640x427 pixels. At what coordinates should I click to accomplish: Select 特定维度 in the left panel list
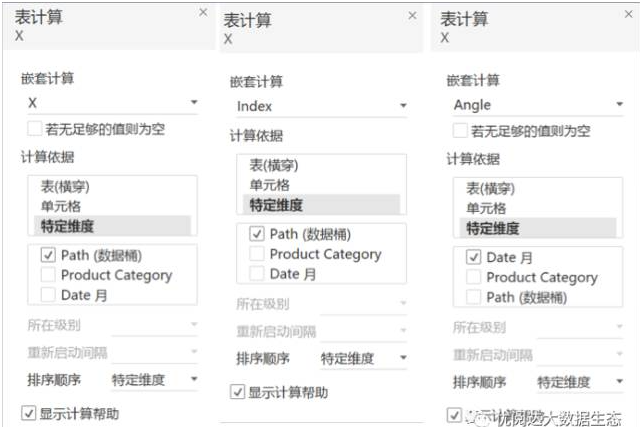[x=112, y=226]
